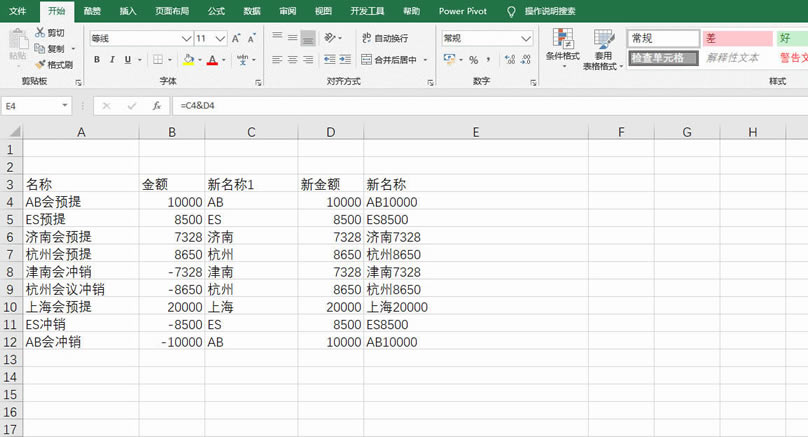Select cell containing 上海20000

[x=476, y=307]
